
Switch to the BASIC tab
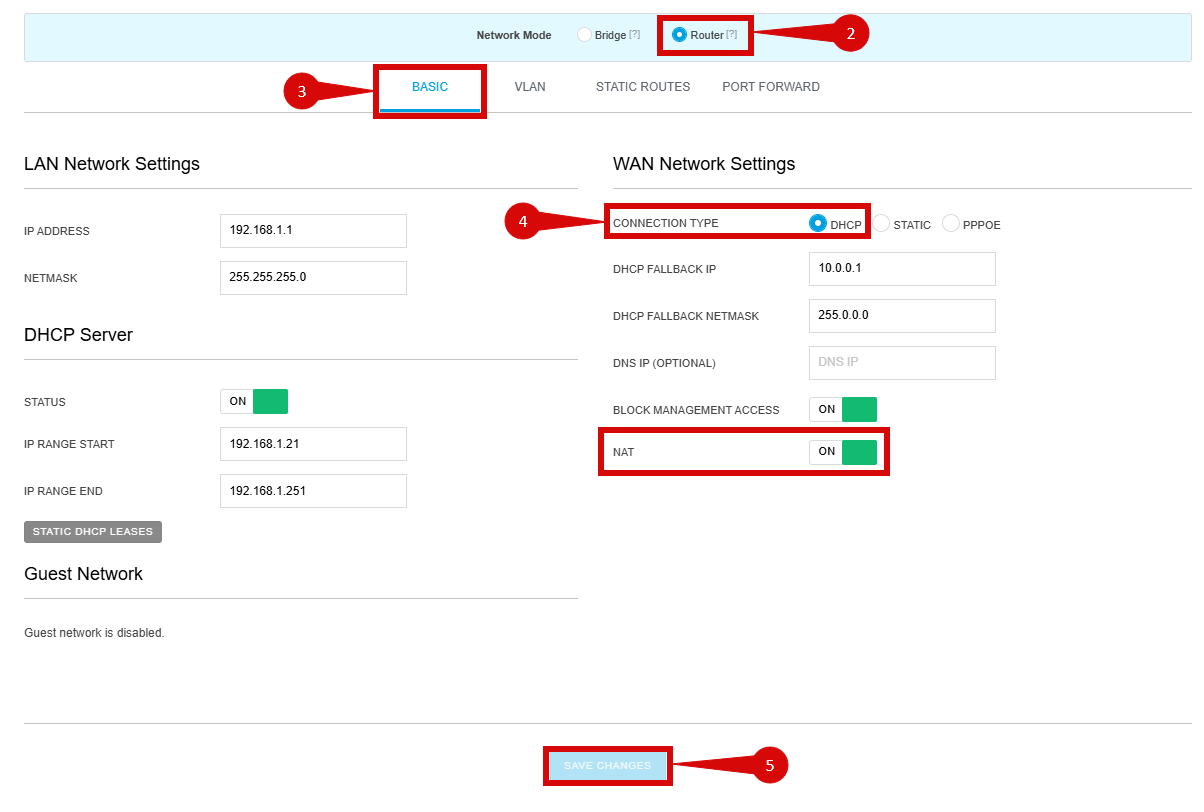tap(430, 88)
